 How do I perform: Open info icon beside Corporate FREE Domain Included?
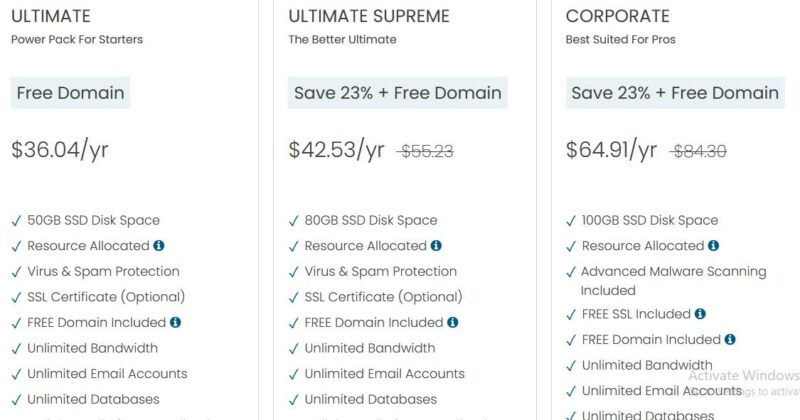[x=730, y=339]
